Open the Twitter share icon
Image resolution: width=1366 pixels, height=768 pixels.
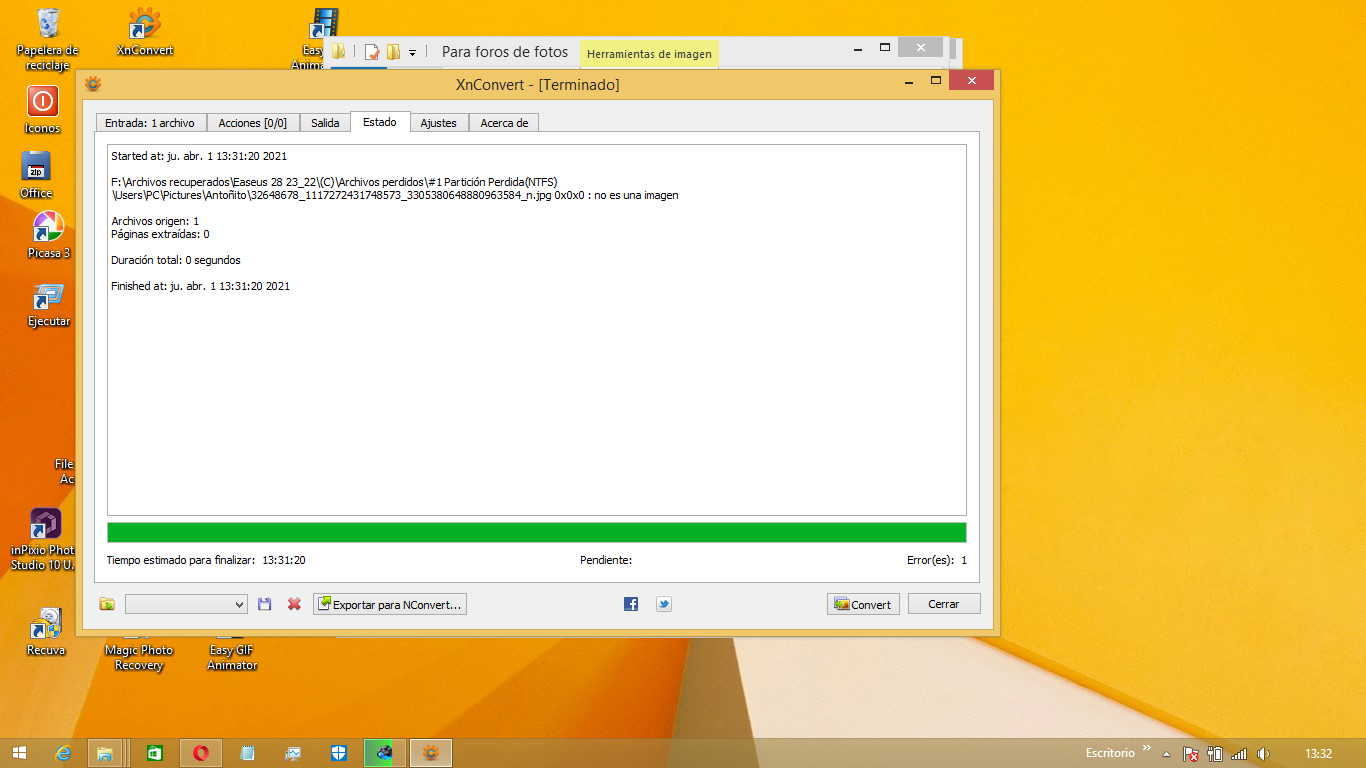pyautogui.click(x=664, y=604)
